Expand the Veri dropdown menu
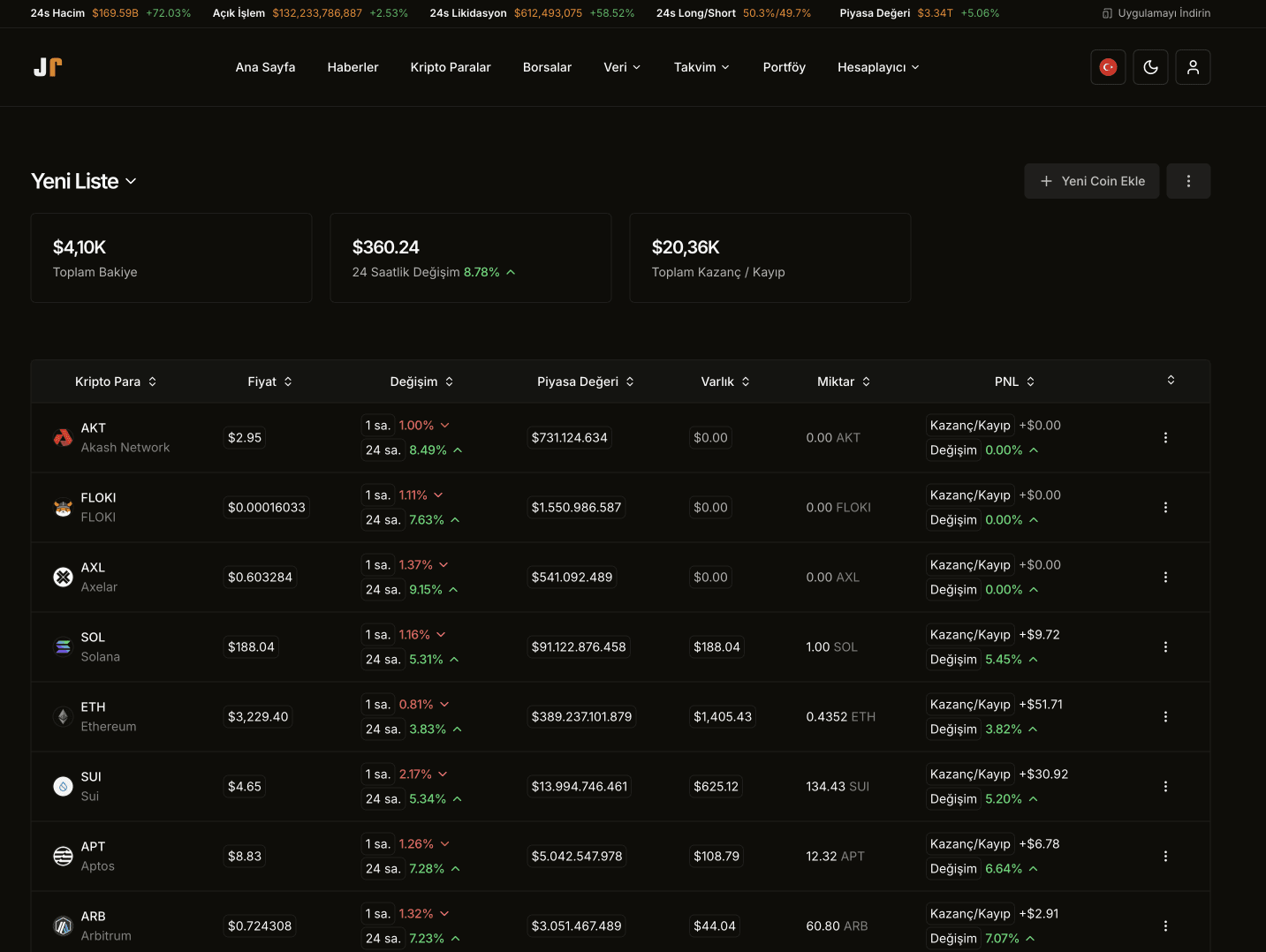Screen dimensions: 1266x952 pyautogui.click(x=622, y=67)
